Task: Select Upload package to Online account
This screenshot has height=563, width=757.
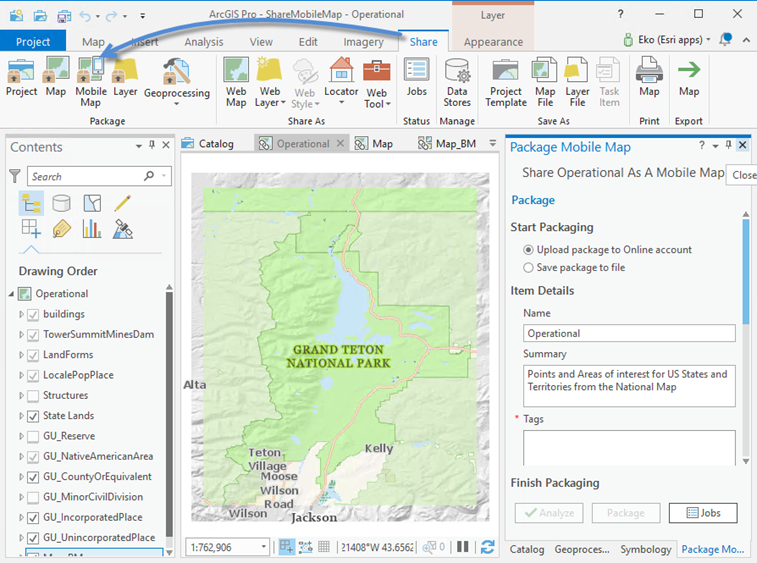Action: click(528, 250)
